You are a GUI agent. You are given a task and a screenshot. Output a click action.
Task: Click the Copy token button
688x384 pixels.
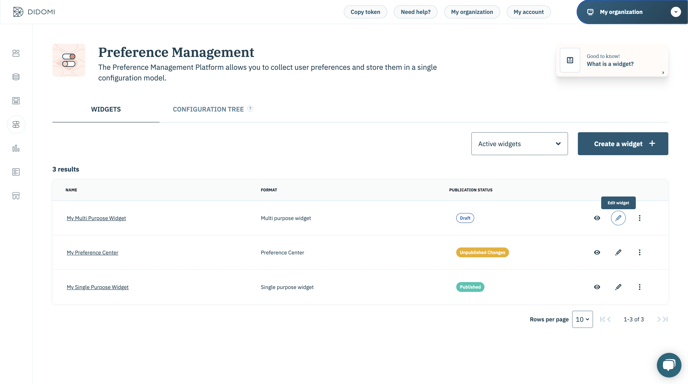tap(365, 12)
